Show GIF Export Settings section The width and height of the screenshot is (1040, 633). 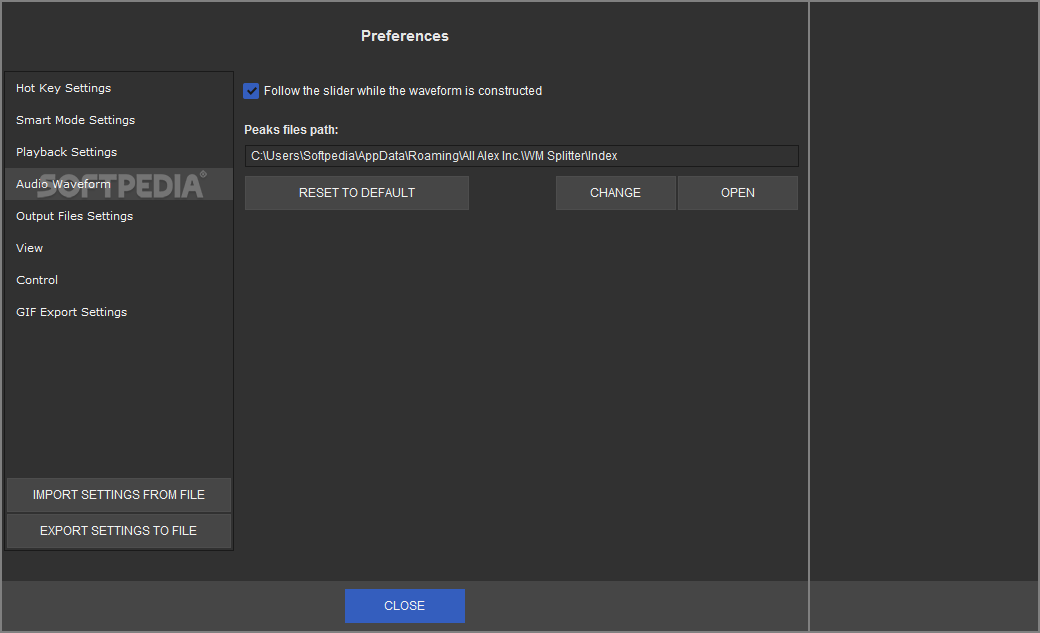coord(71,312)
